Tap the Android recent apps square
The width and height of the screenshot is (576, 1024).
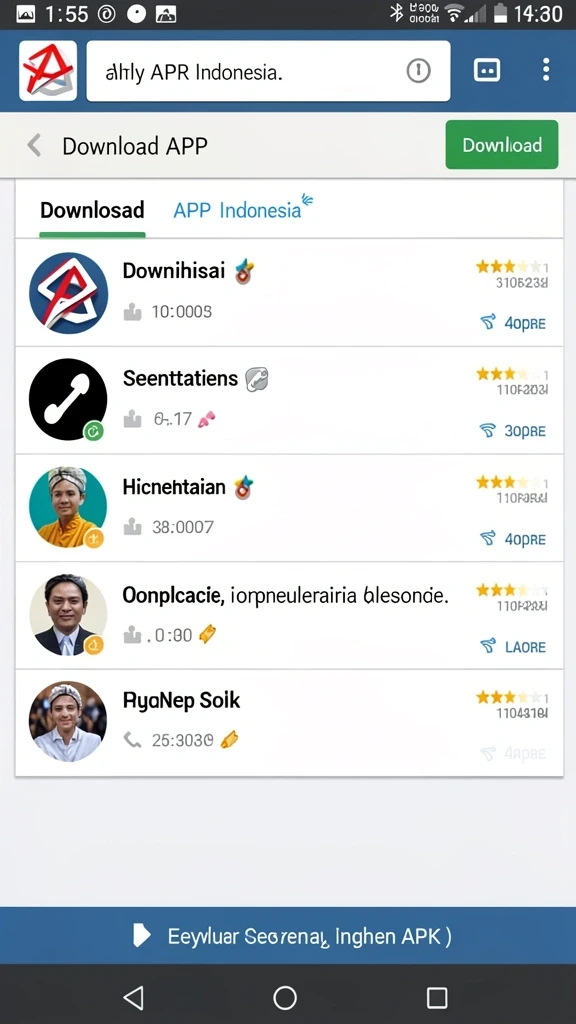click(x=437, y=997)
